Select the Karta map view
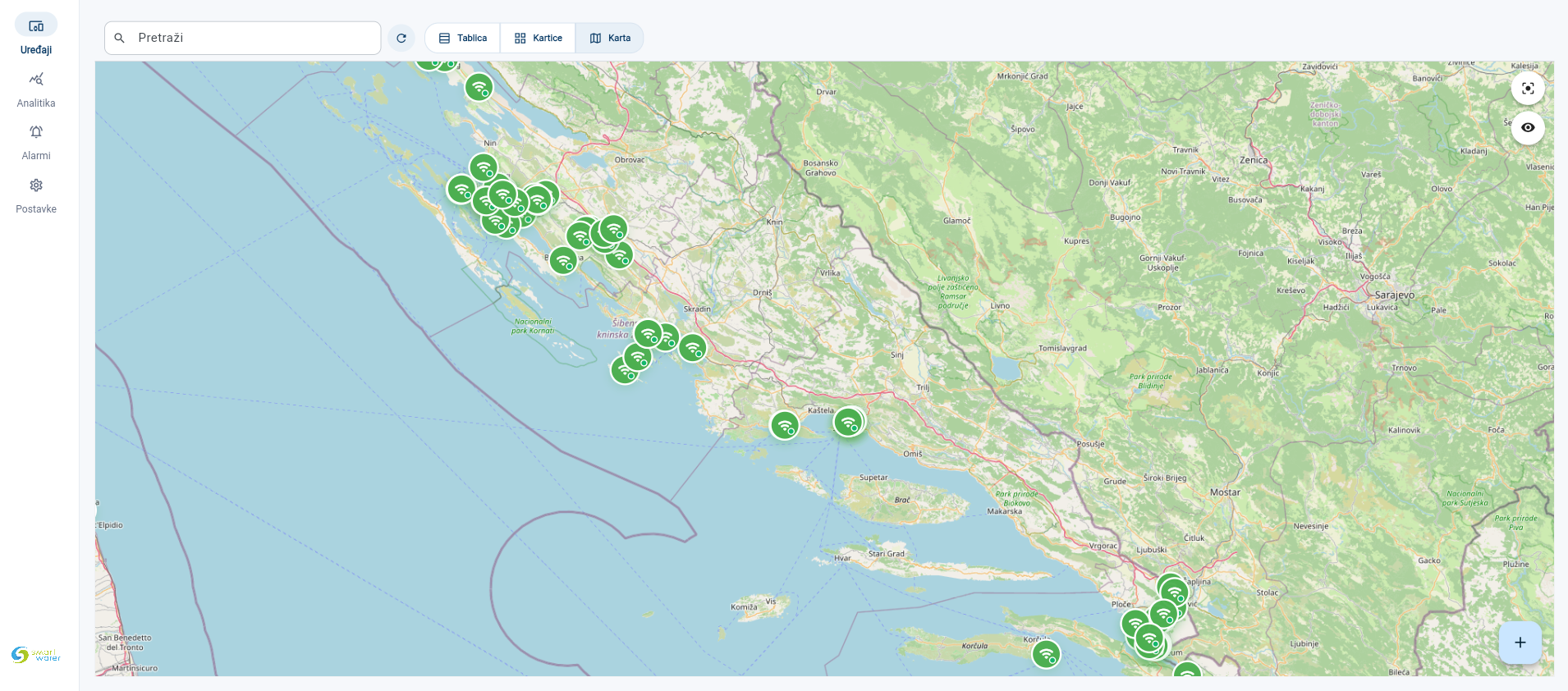This screenshot has height=691, width=1568. [x=610, y=38]
